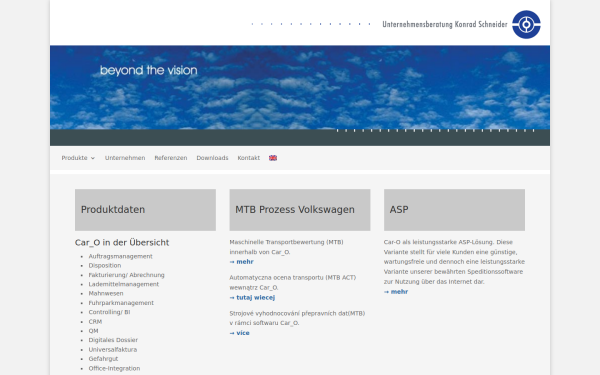This screenshot has width=600, height=375.
Task: Click the Unternehmensberatung Konrad Schneider title
Action: (445, 24)
